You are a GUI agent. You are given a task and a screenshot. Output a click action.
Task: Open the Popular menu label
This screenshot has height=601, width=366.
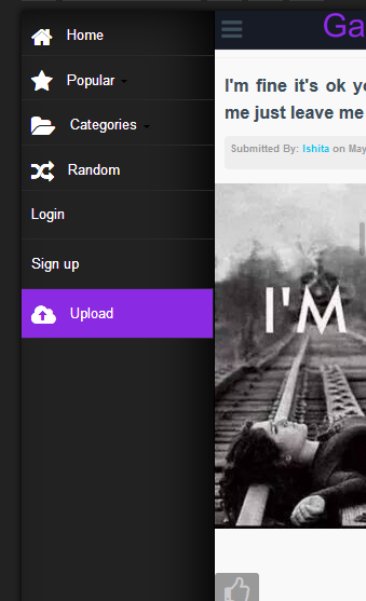(x=90, y=80)
